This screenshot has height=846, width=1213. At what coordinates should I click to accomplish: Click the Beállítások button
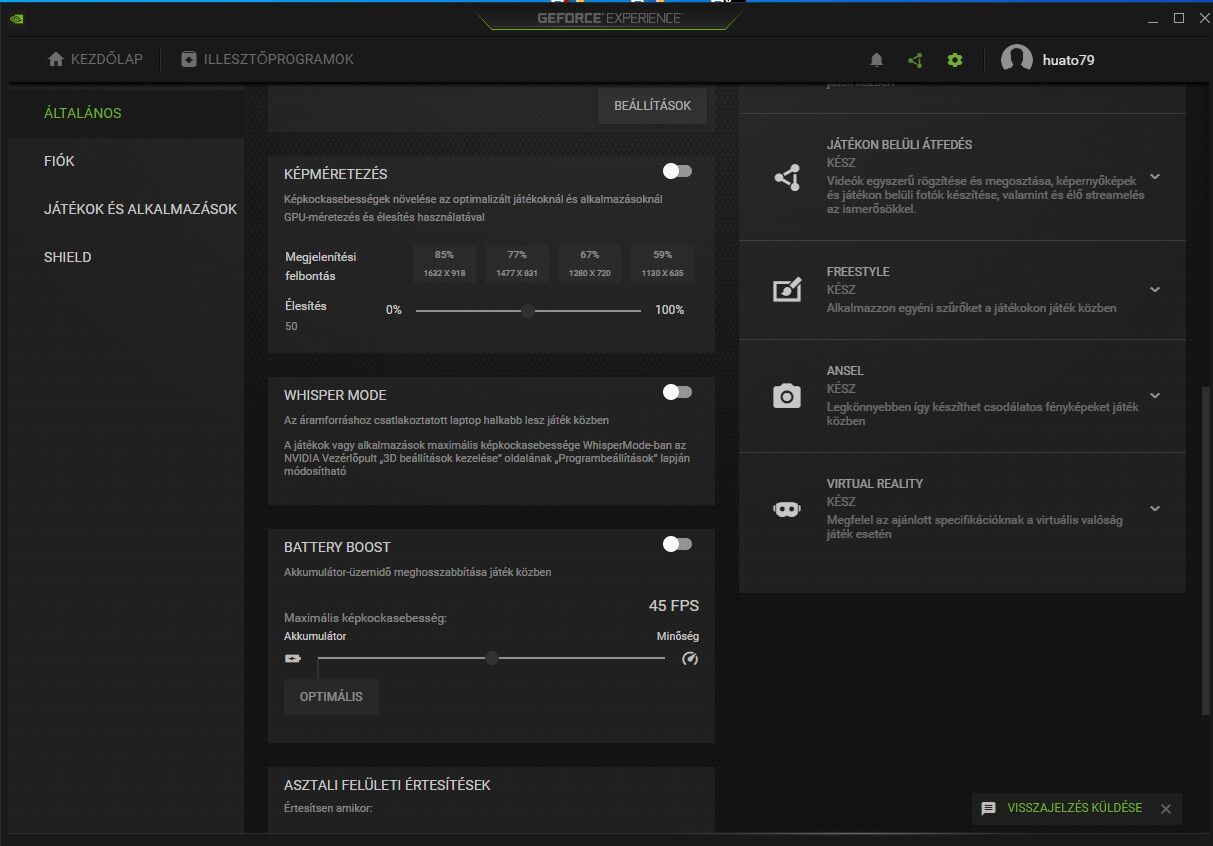(x=652, y=106)
